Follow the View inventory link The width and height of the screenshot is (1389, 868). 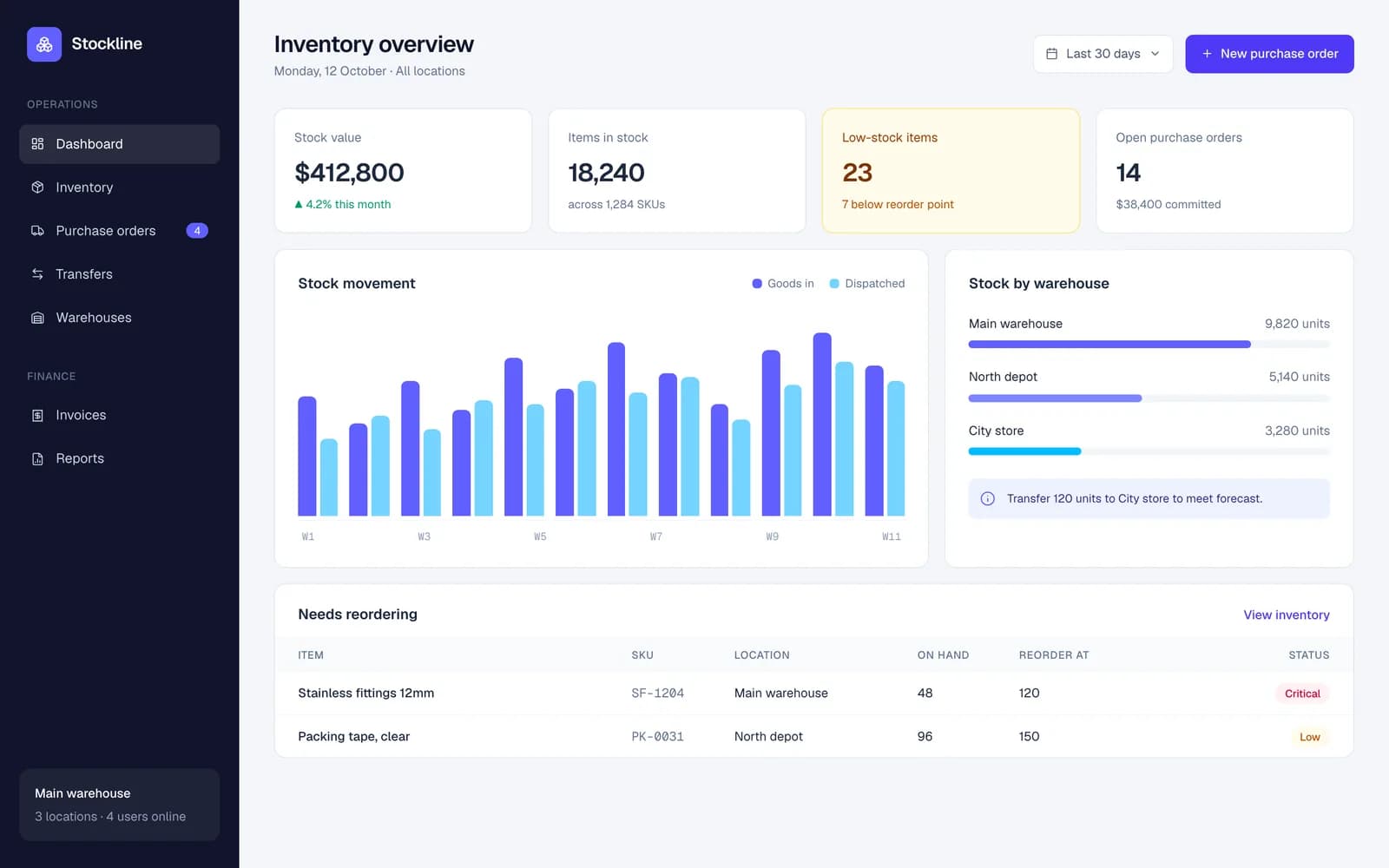click(1287, 615)
